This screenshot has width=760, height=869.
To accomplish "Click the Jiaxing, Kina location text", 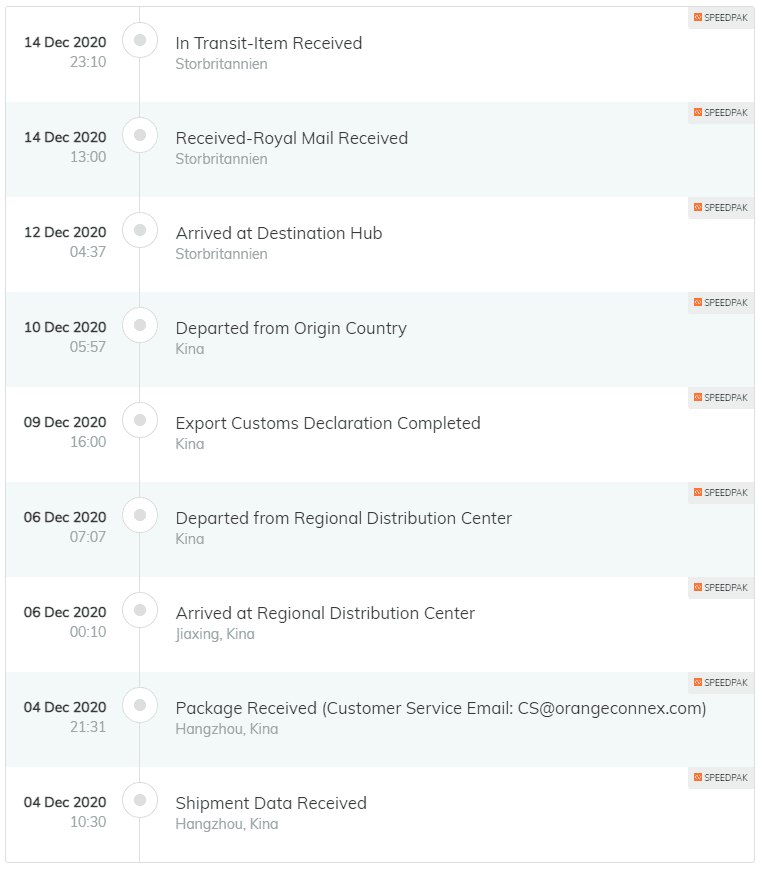I will pos(215,634).
